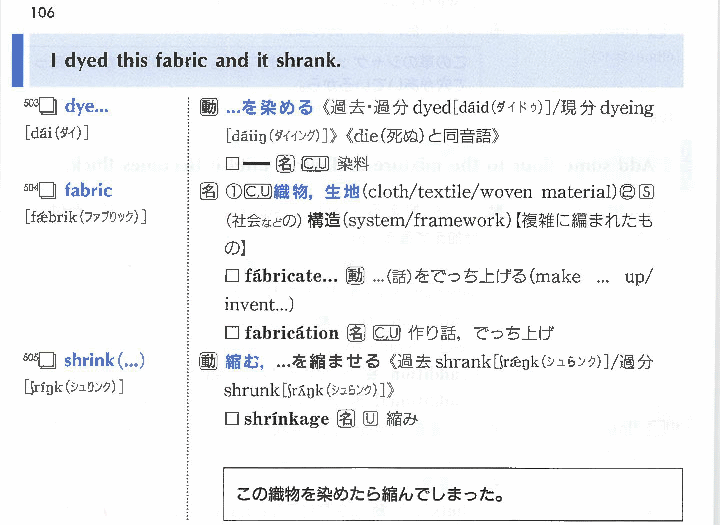Check the box numbered 503 beside dye
The width and height of the screenshot is (720, 525).
click(x=49, y=107)
